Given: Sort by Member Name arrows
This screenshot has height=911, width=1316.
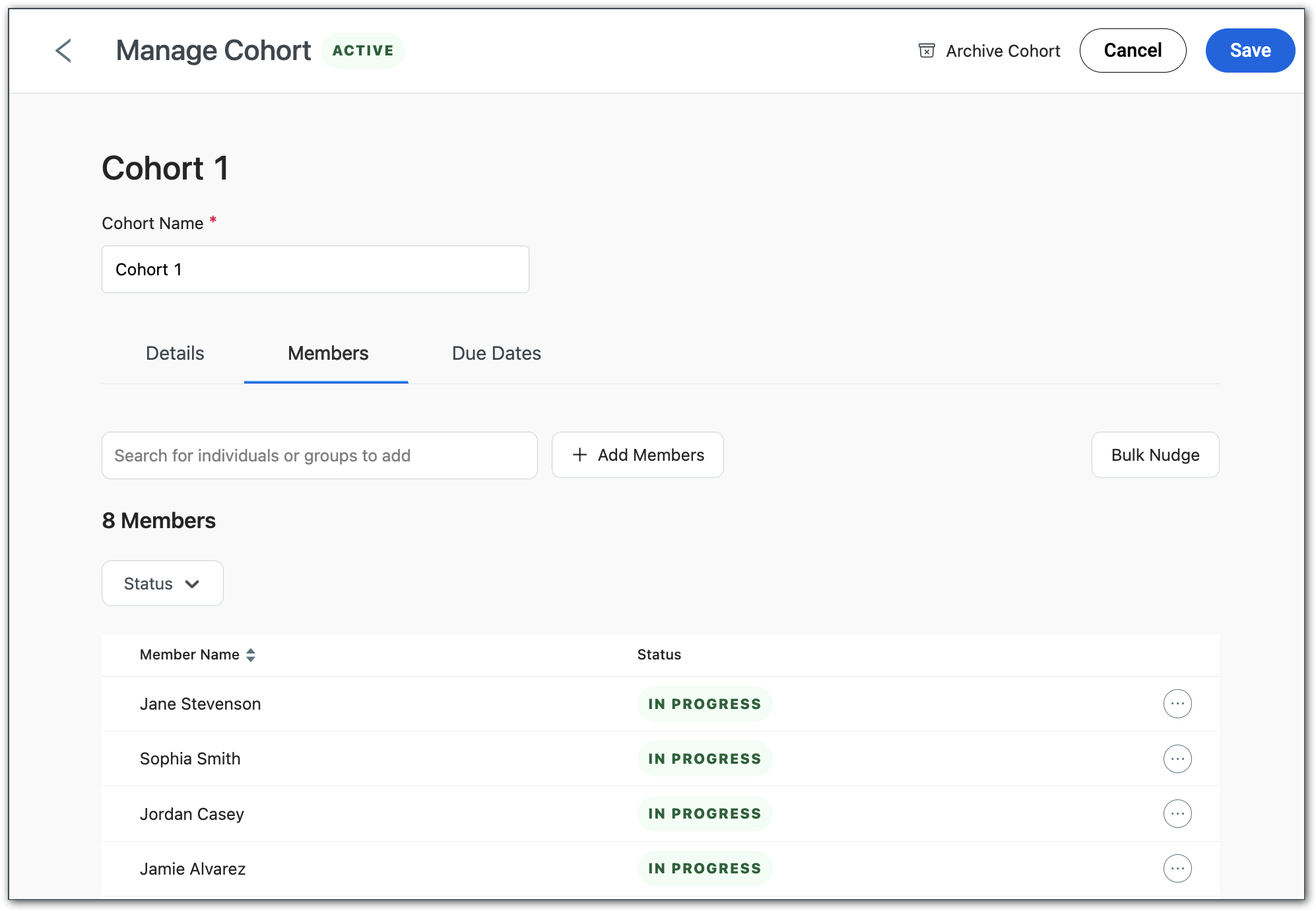Looking at the screenshot, I should 251,655.
